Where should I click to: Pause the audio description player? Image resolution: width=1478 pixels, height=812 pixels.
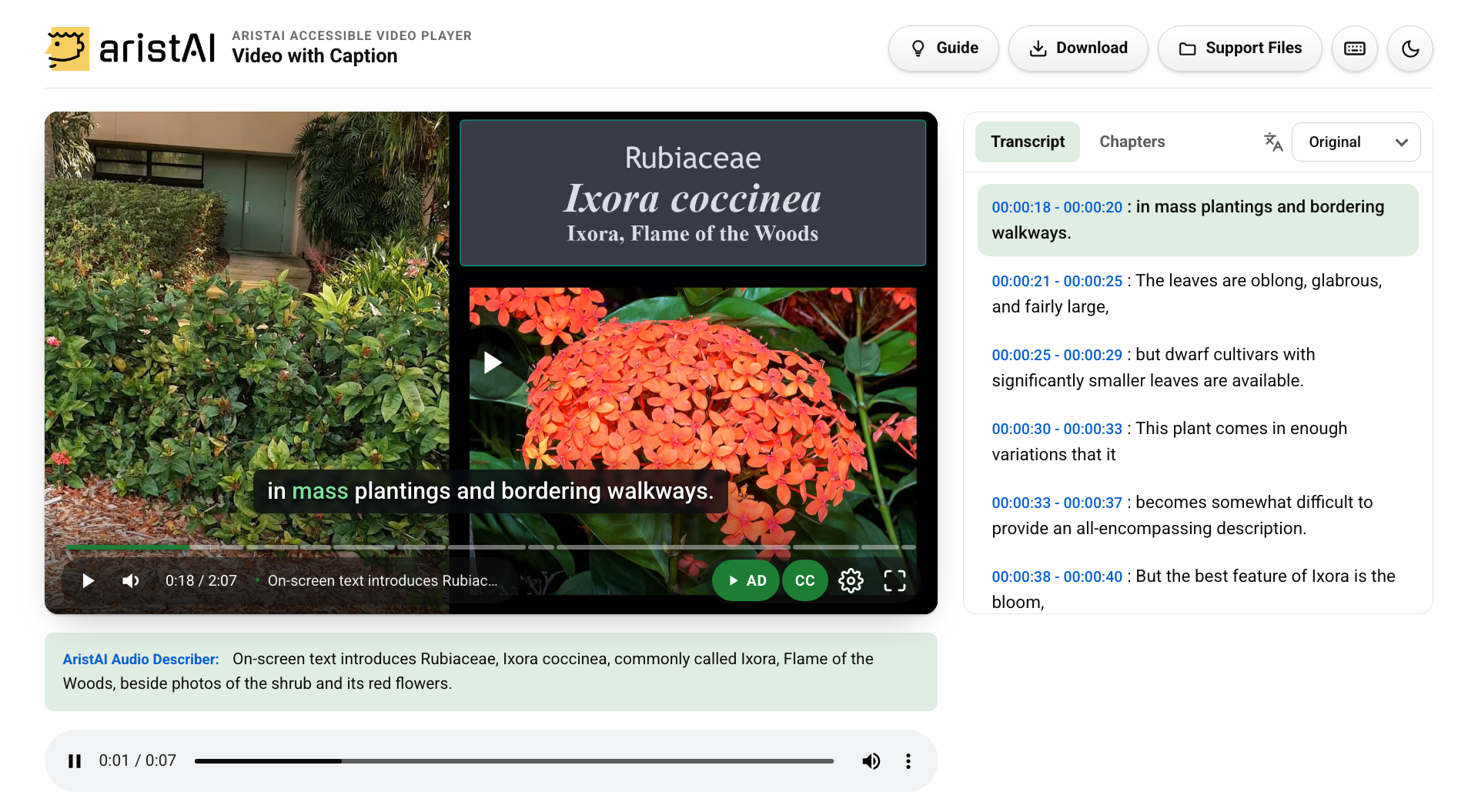(x=75, y=761)
